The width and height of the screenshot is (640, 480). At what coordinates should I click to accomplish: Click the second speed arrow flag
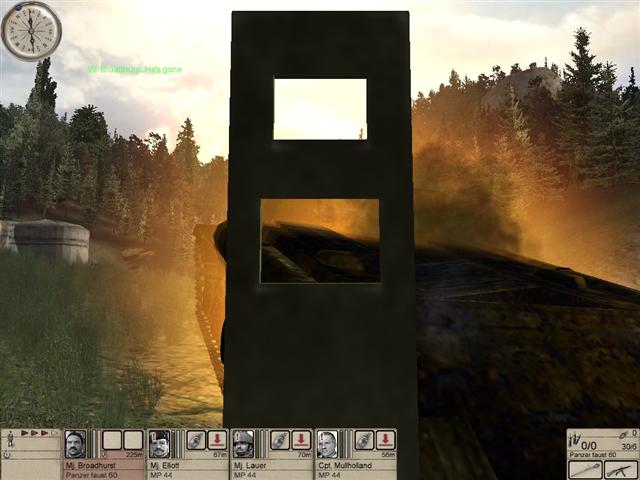click(x=35, y=433)
